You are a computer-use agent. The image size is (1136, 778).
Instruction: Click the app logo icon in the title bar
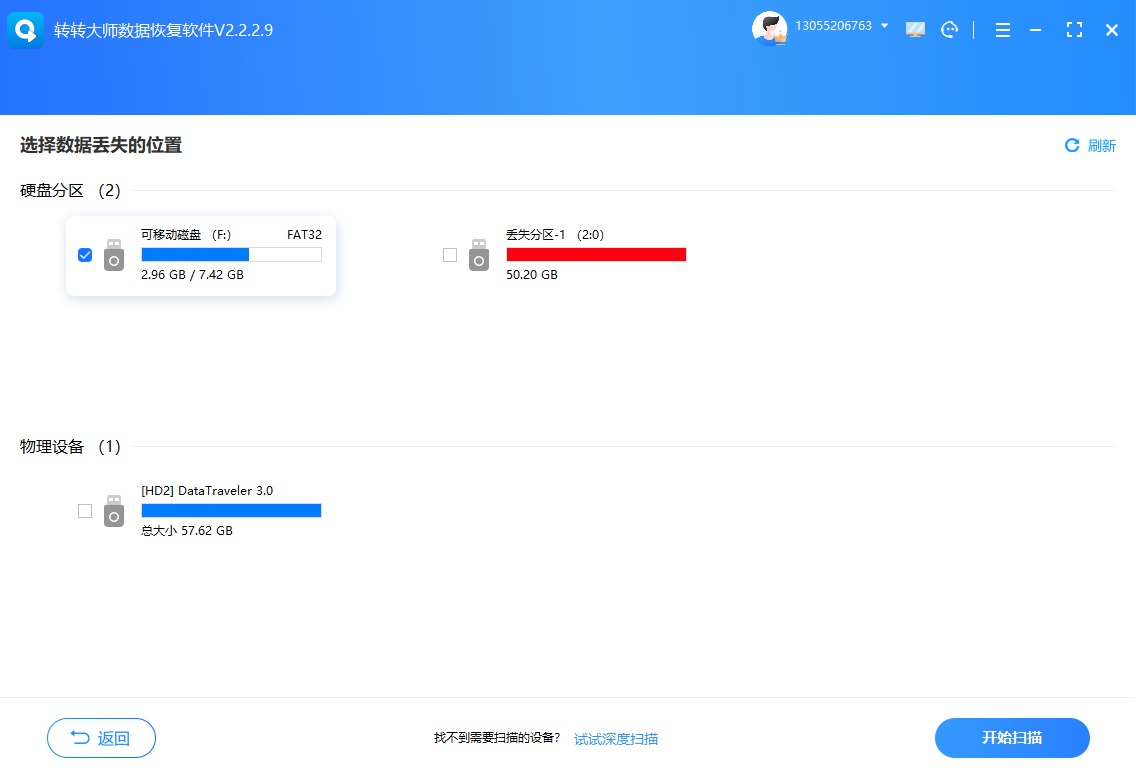click(x=25, y=30)
